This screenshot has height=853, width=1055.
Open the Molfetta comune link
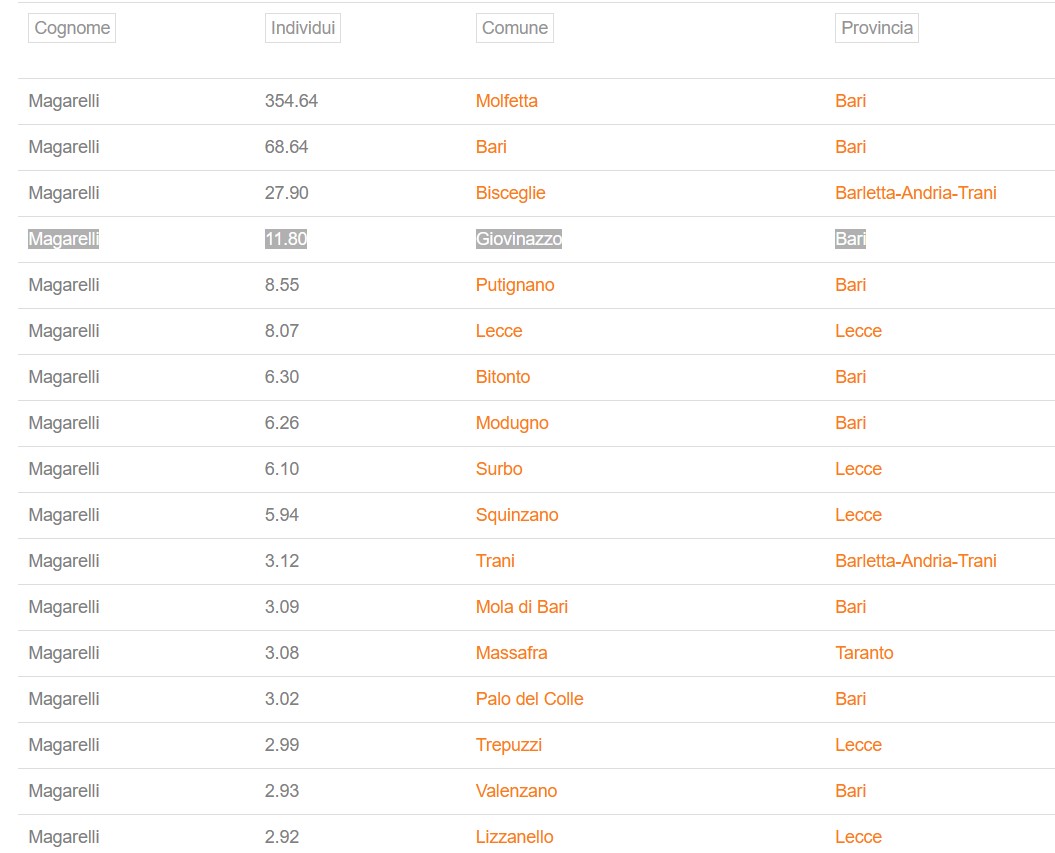tap(507, 101)
